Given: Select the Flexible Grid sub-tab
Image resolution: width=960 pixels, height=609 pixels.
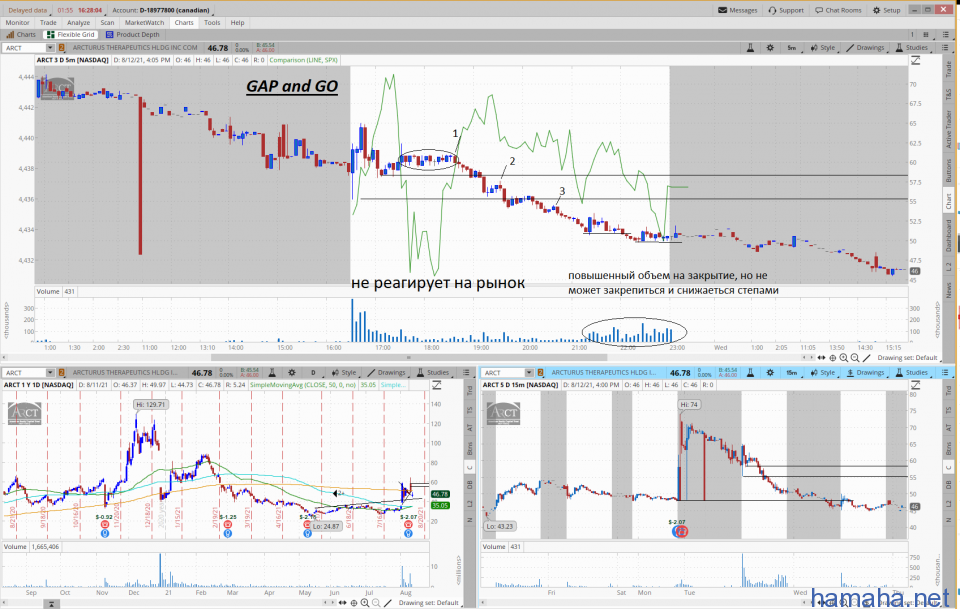Looking at the screenshot, I should (70, 35).
